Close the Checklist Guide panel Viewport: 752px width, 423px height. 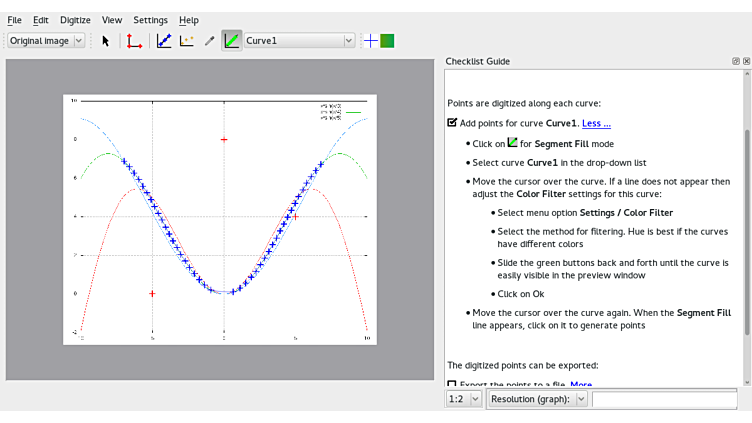(746, 61)
